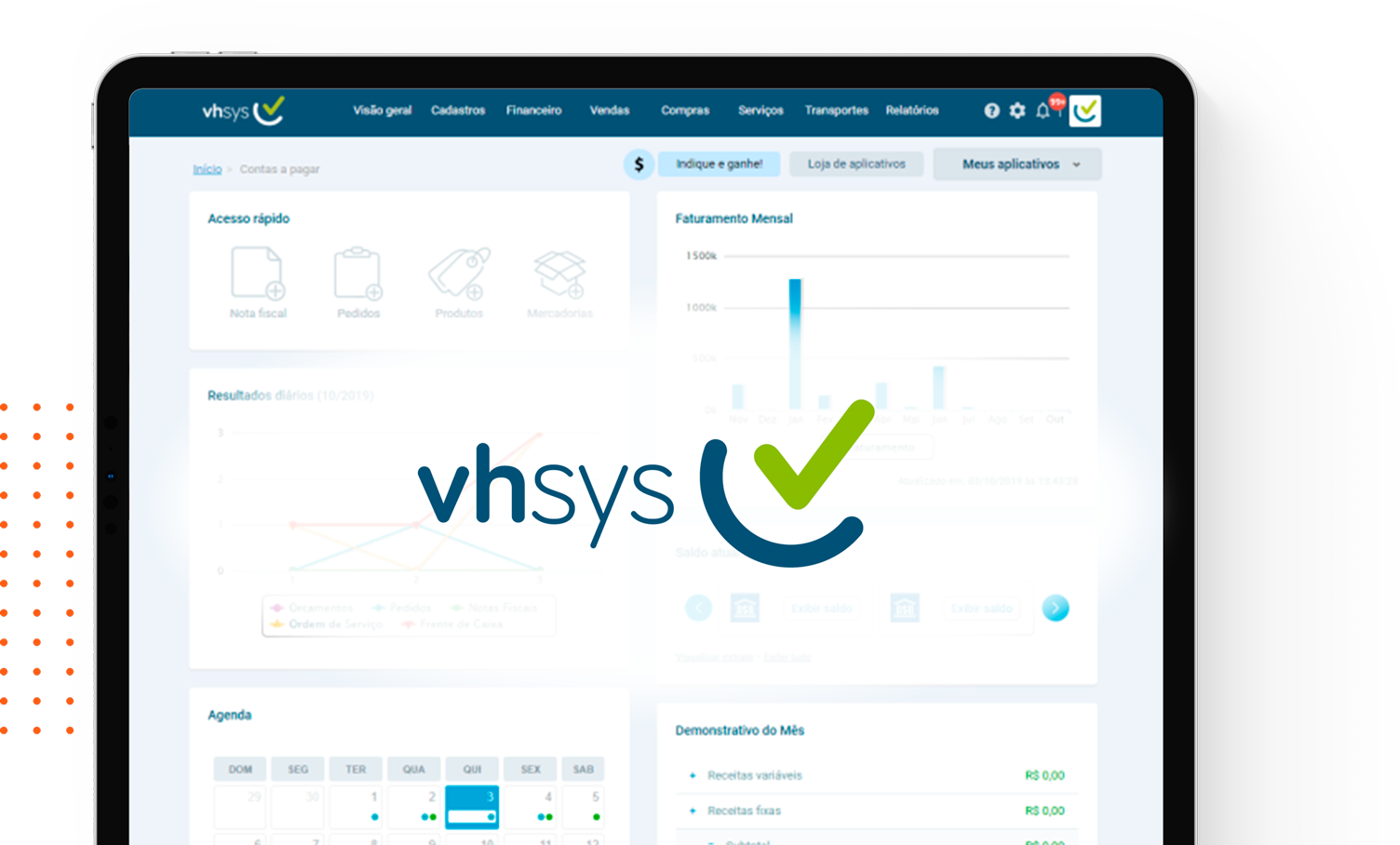
Task: Go to the next bank account with the arrow
Action: click(x=1056, y=609)
